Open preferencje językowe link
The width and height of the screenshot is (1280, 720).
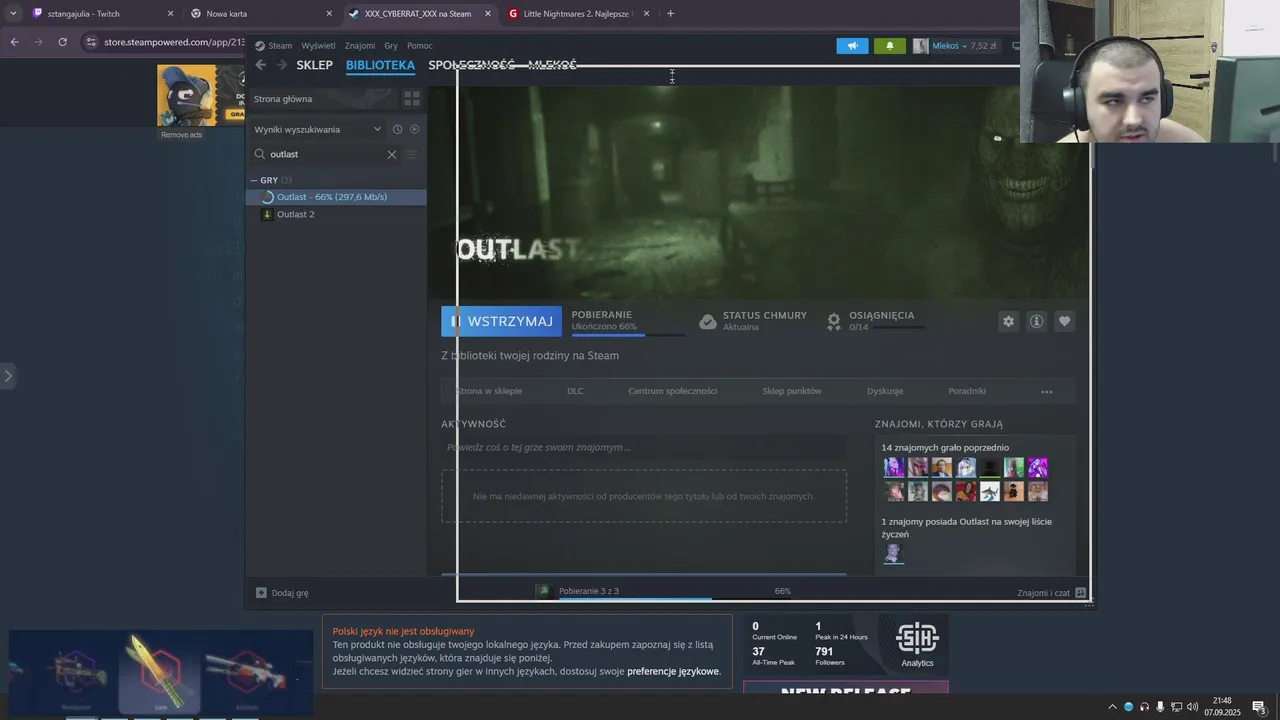[x=673, y=671]
